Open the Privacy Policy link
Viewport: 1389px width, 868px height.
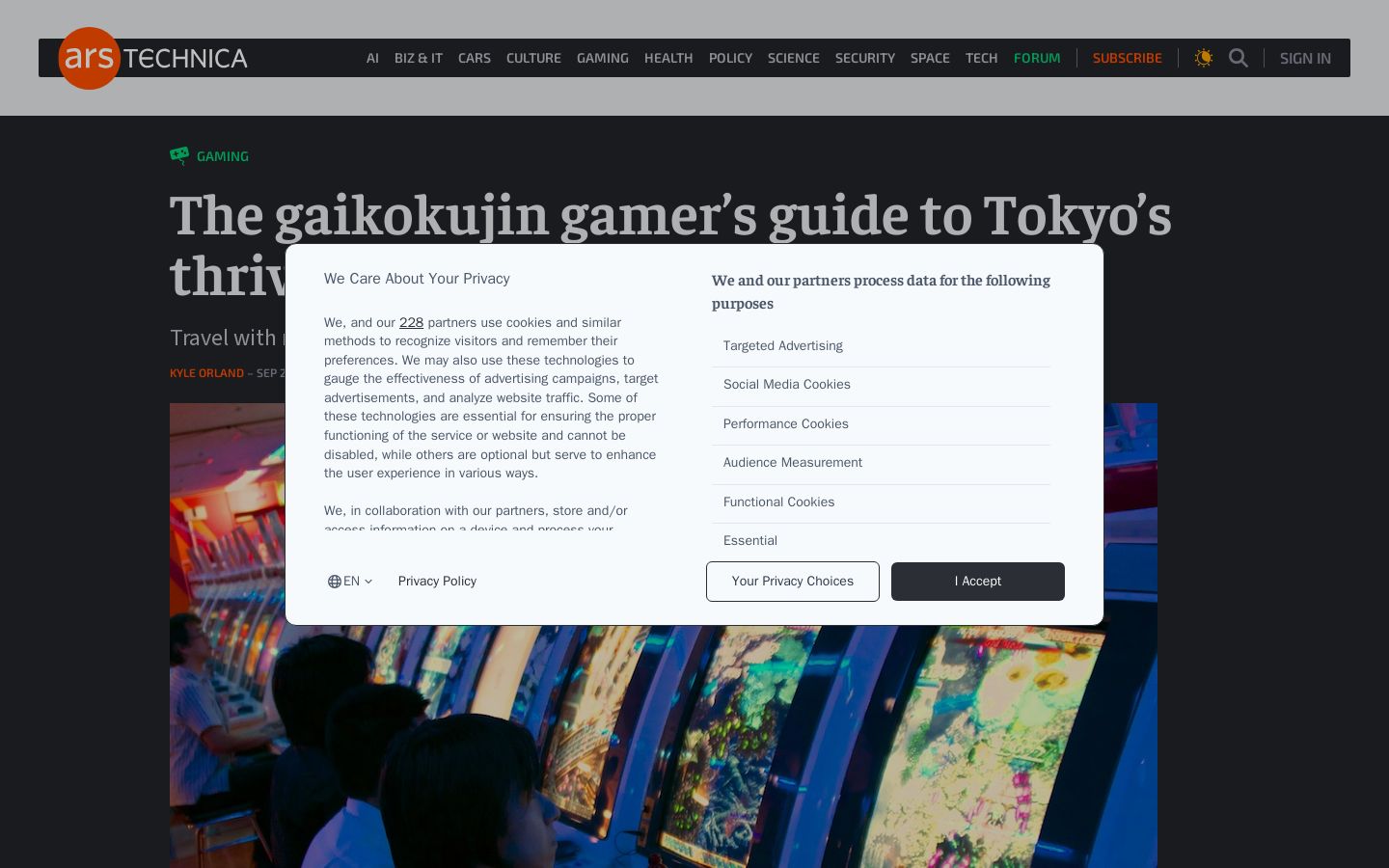tap(437, 582)
